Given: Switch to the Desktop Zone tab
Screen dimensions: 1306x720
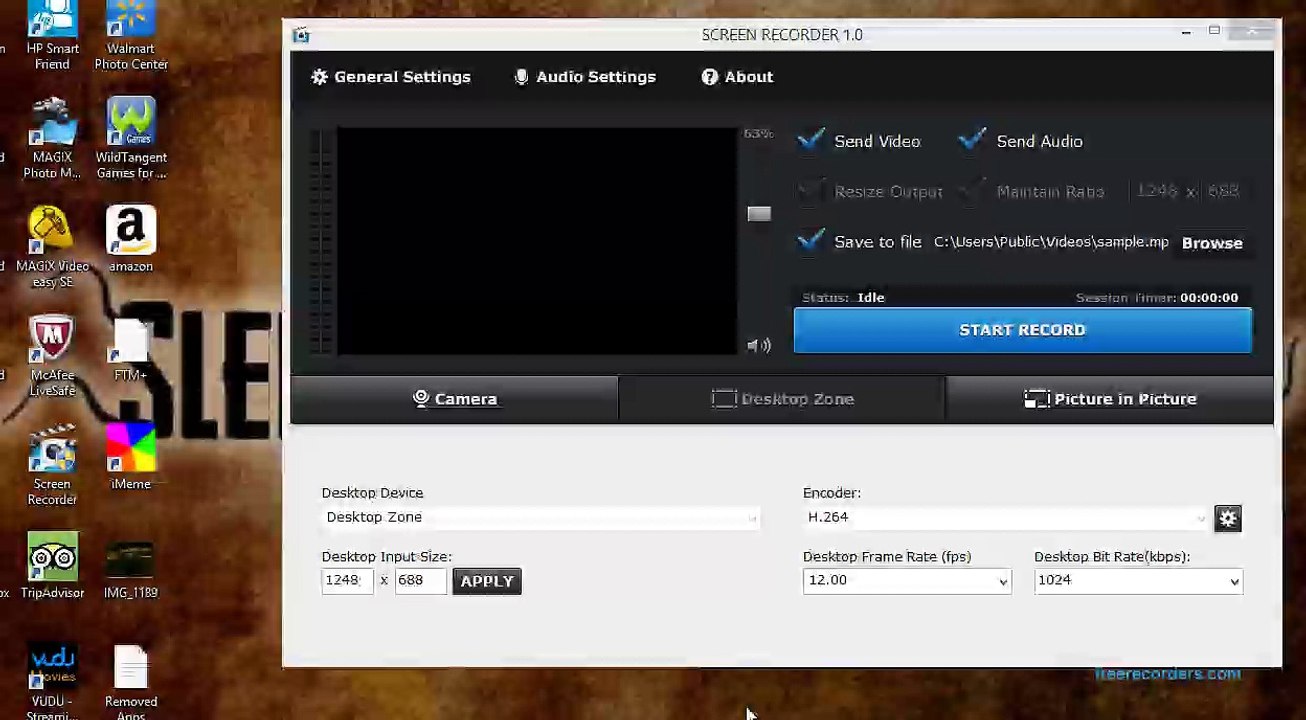Looking at the screenshot, I should (x=782, y=399).
